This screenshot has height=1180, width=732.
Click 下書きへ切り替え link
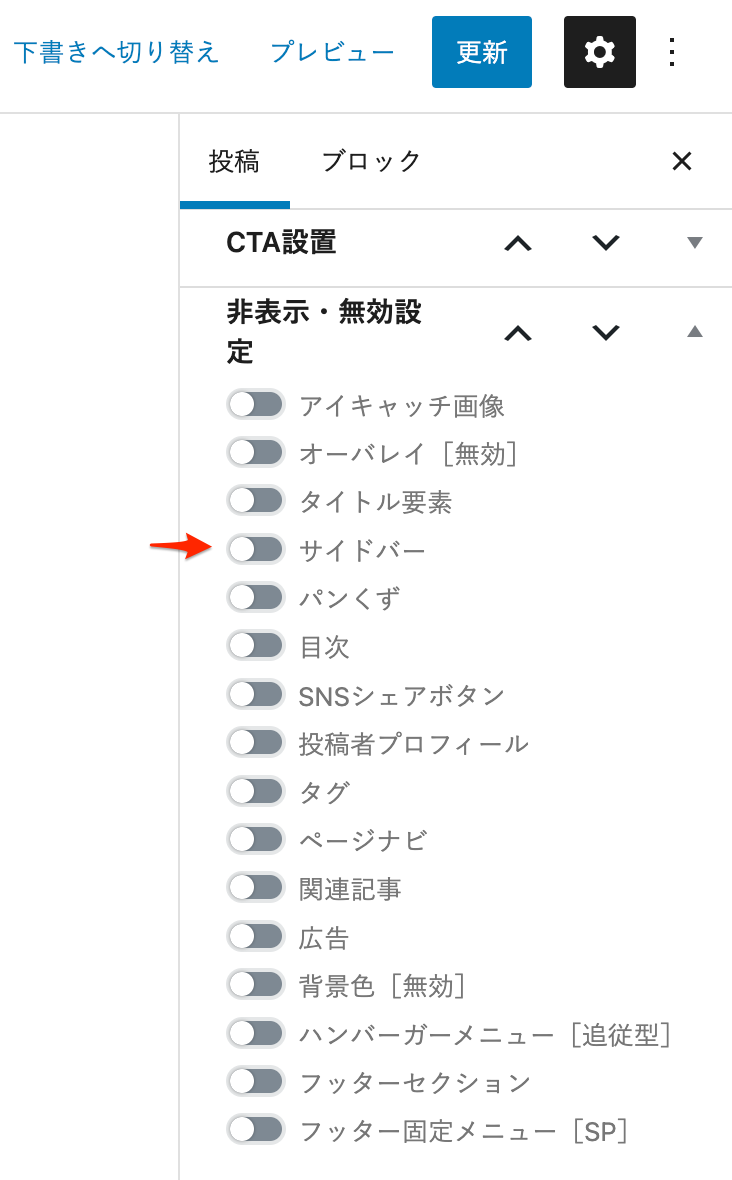[117, 52]
